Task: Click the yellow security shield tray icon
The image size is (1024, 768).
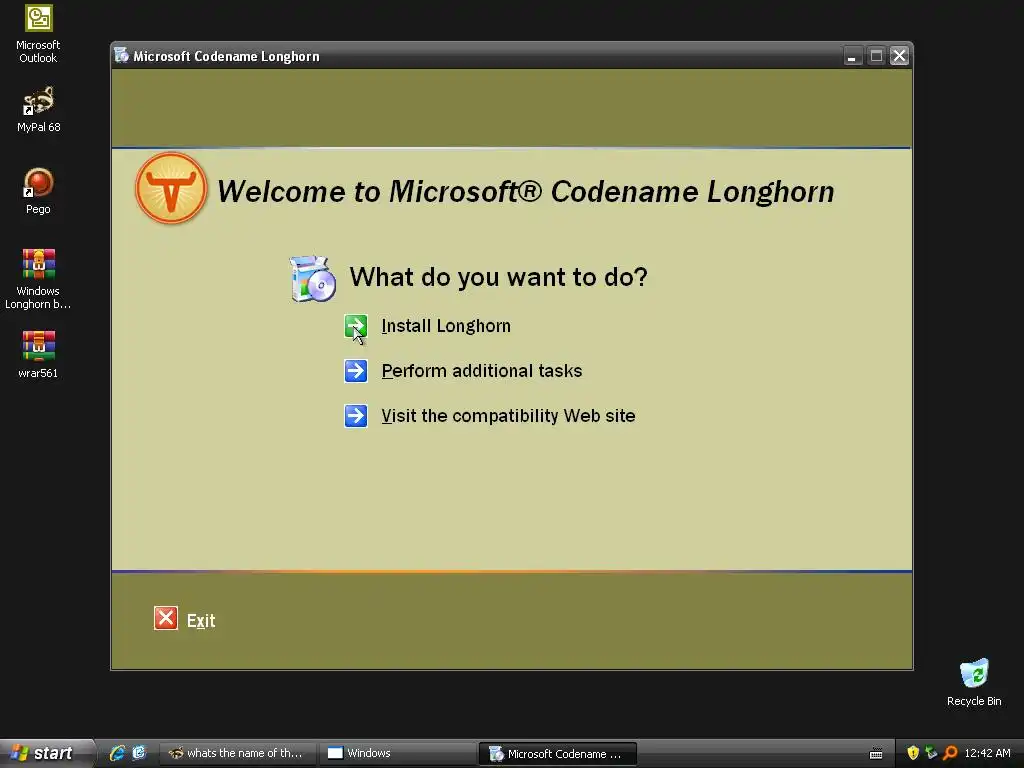Action: 913,753
